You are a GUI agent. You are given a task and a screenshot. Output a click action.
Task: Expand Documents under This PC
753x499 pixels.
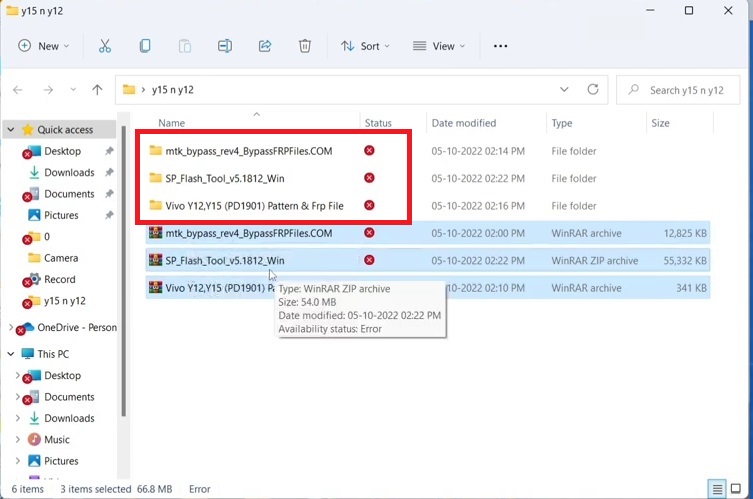(x=17, y=397)
